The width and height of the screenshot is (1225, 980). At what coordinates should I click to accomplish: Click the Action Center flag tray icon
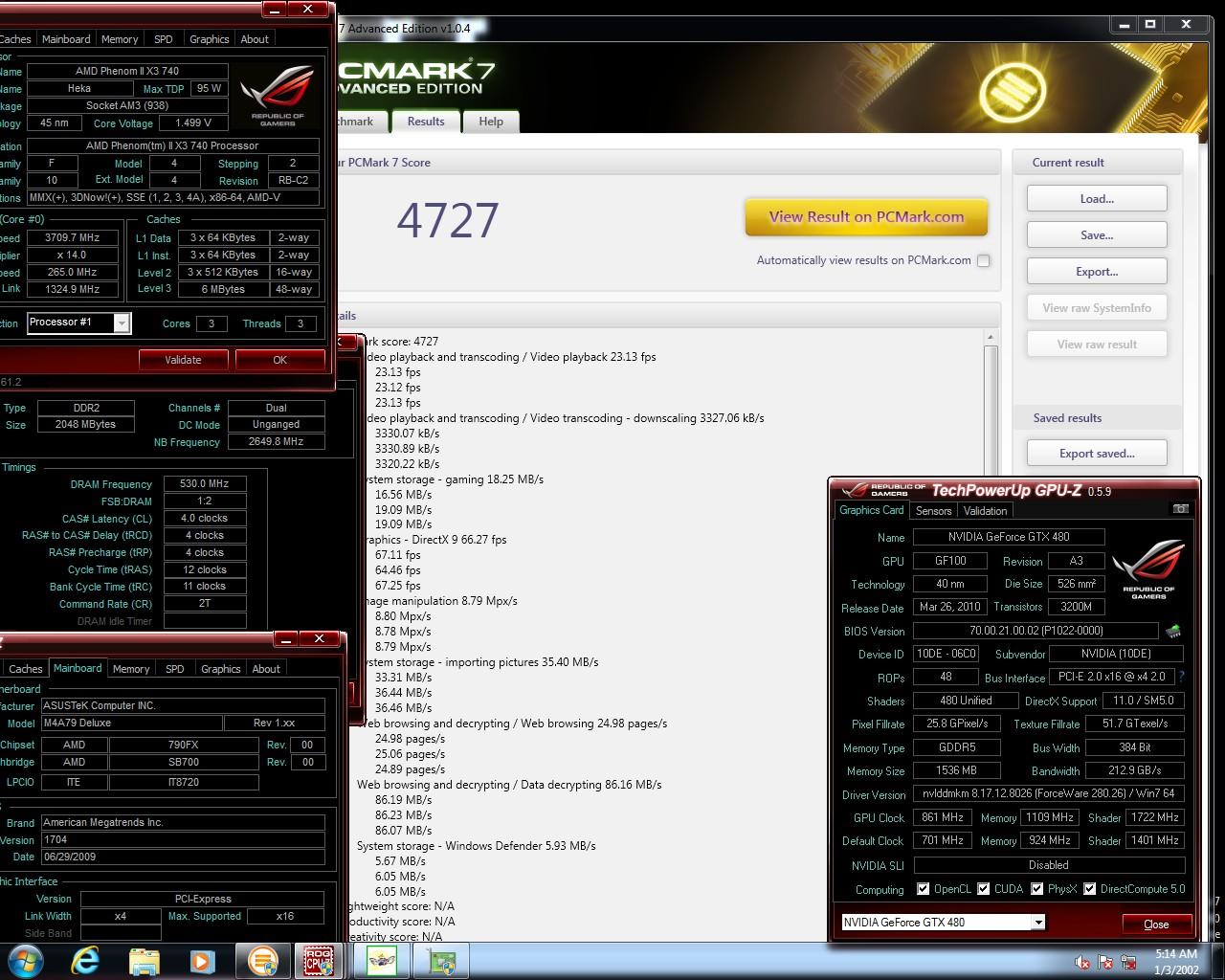click(x=1105, y=962)
